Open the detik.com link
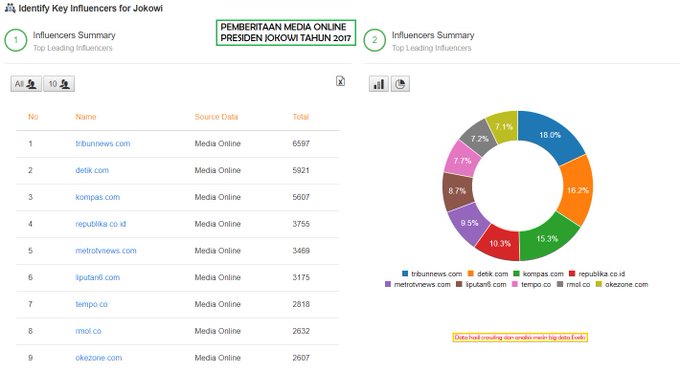 92,170
